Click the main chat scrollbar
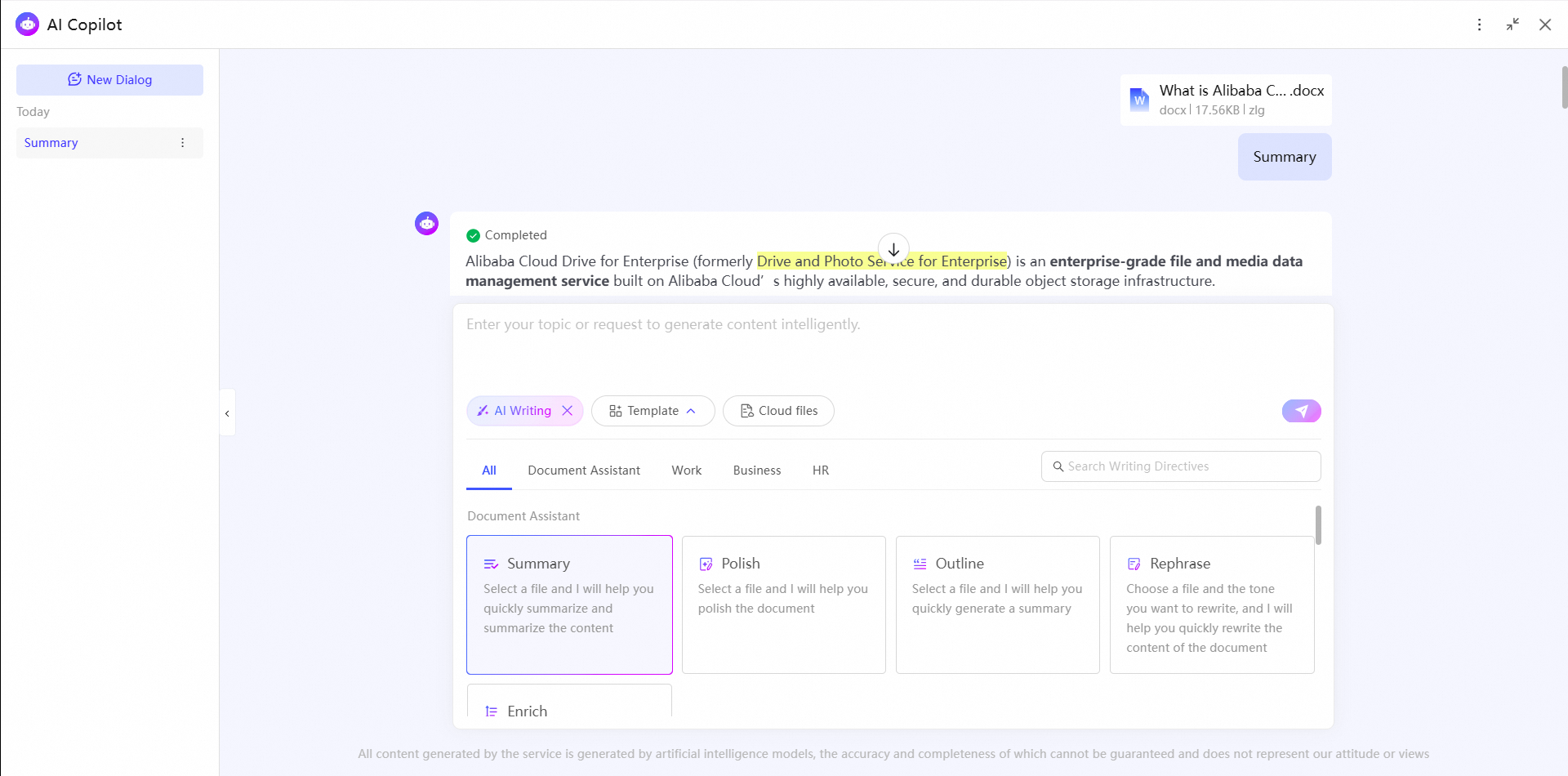 pyautogui.click(x=1564, y=87)
